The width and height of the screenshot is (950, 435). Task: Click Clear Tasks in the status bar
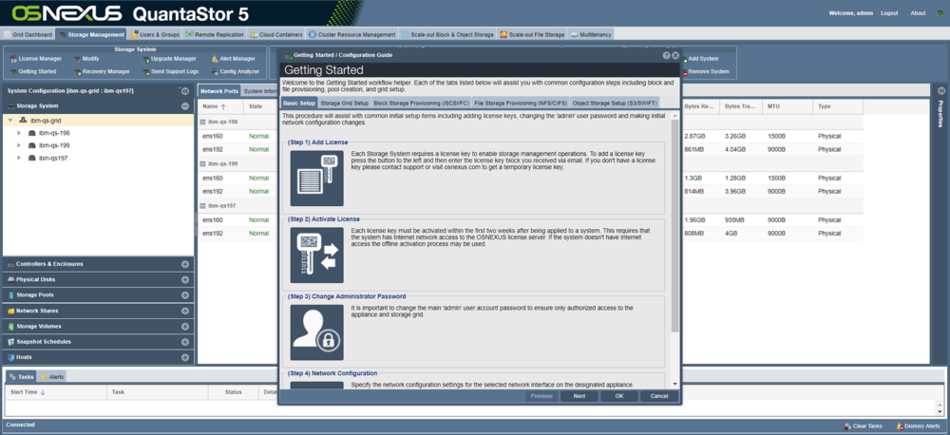tap(863, 427)
